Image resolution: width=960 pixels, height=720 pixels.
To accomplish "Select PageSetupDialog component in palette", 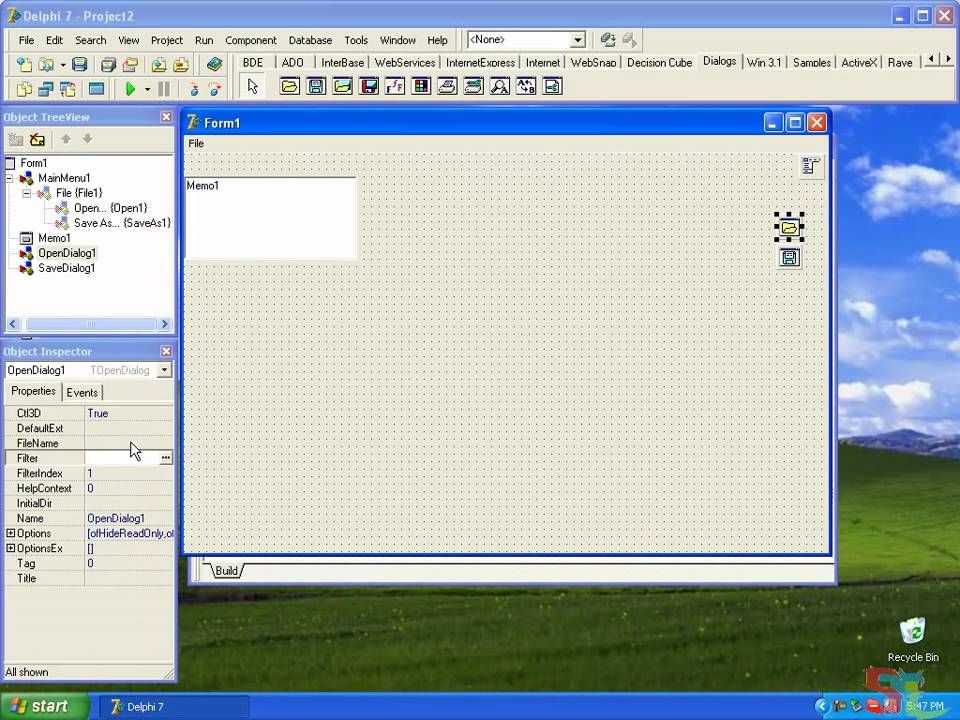I will click(552, 86).
